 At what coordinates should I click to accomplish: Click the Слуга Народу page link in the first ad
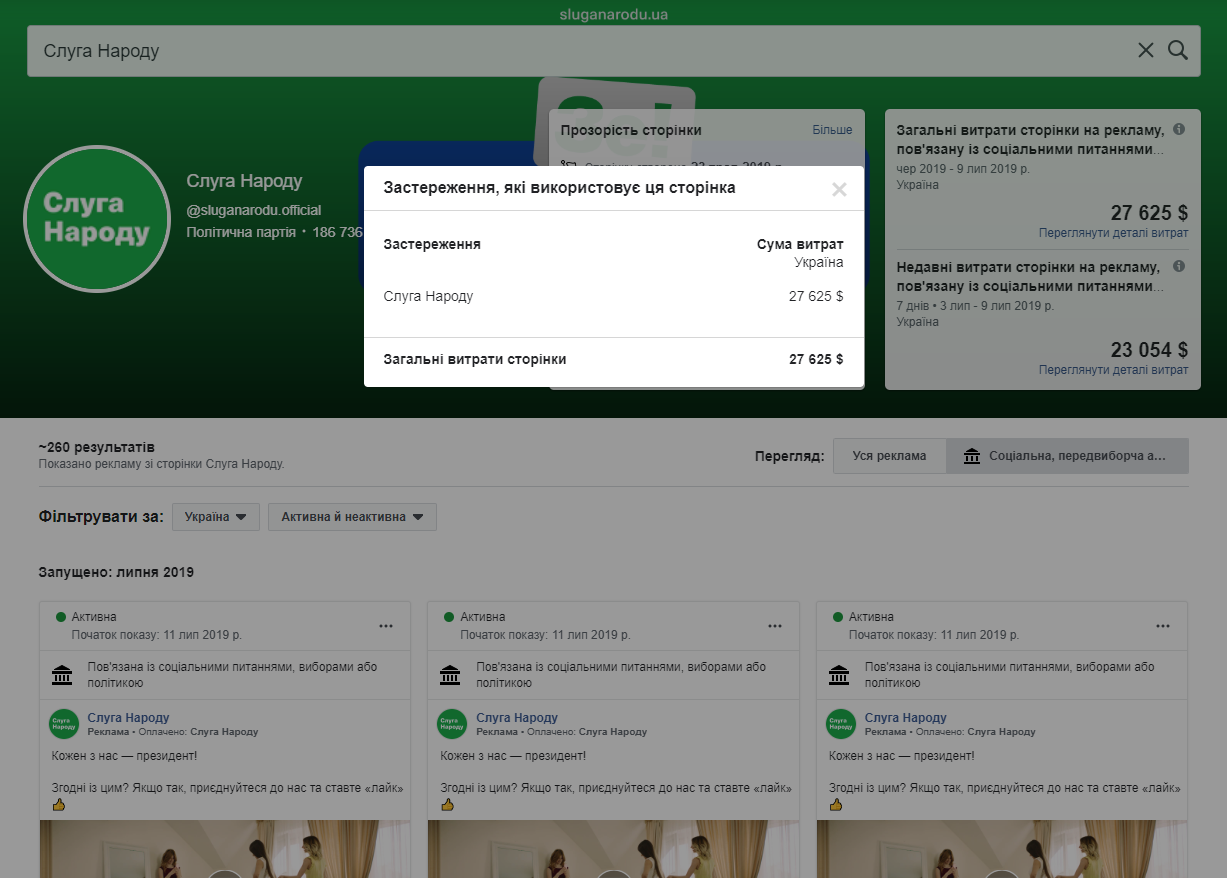pos(128,718)
